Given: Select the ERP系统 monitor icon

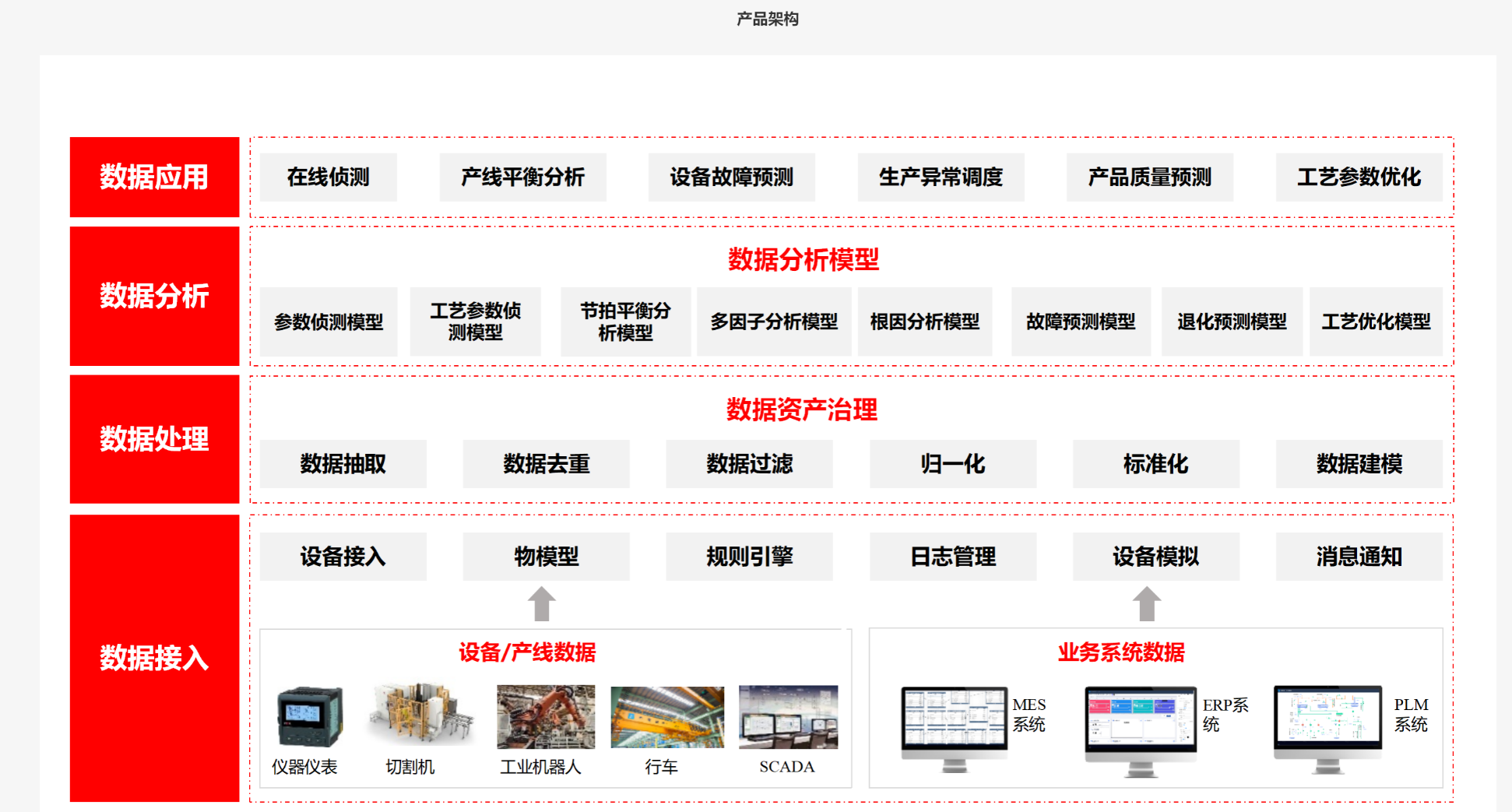Looking at the screenshot, I should tap(1141, 729).
